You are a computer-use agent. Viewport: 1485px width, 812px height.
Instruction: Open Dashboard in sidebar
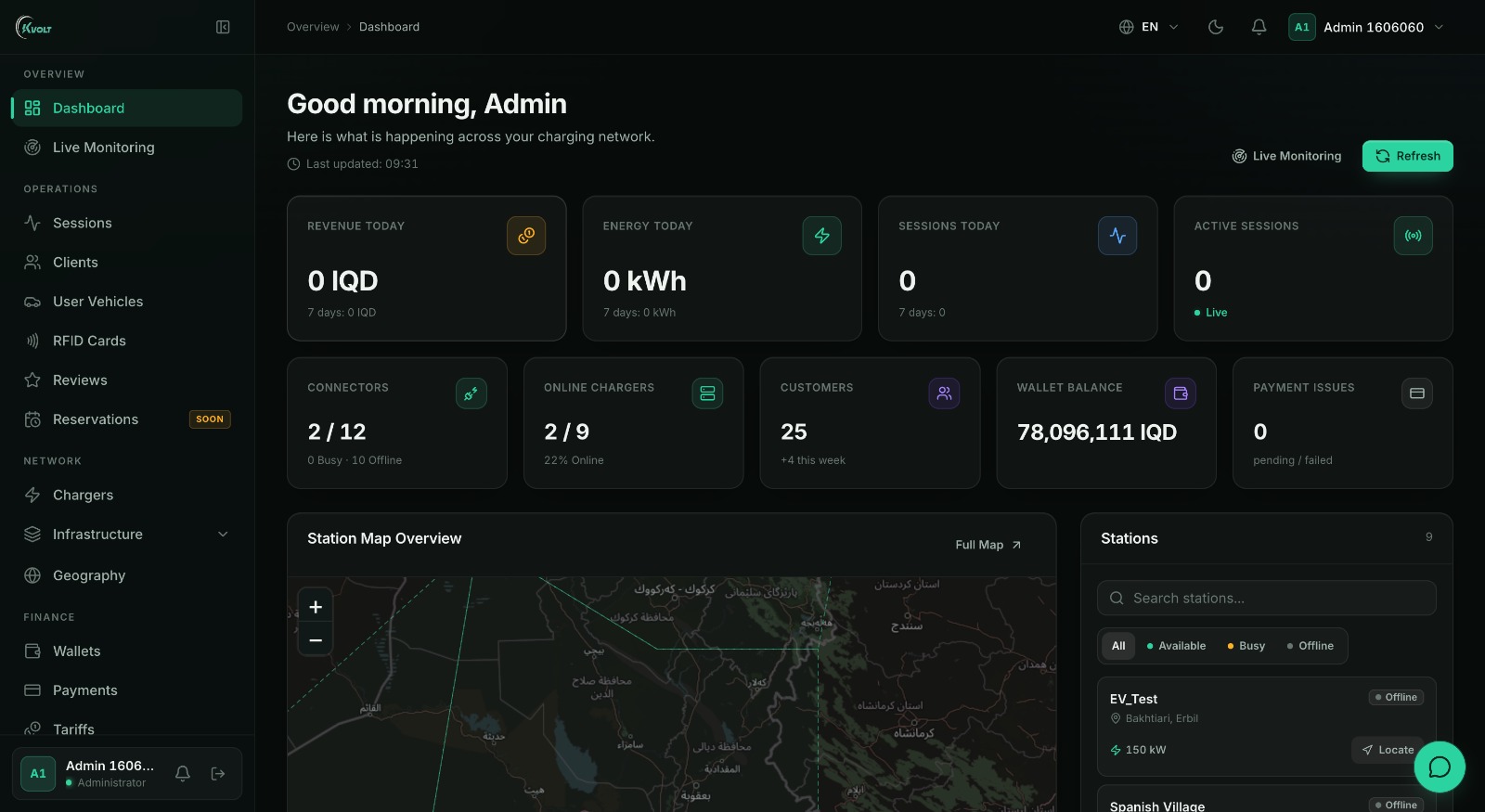coord(127,108)
